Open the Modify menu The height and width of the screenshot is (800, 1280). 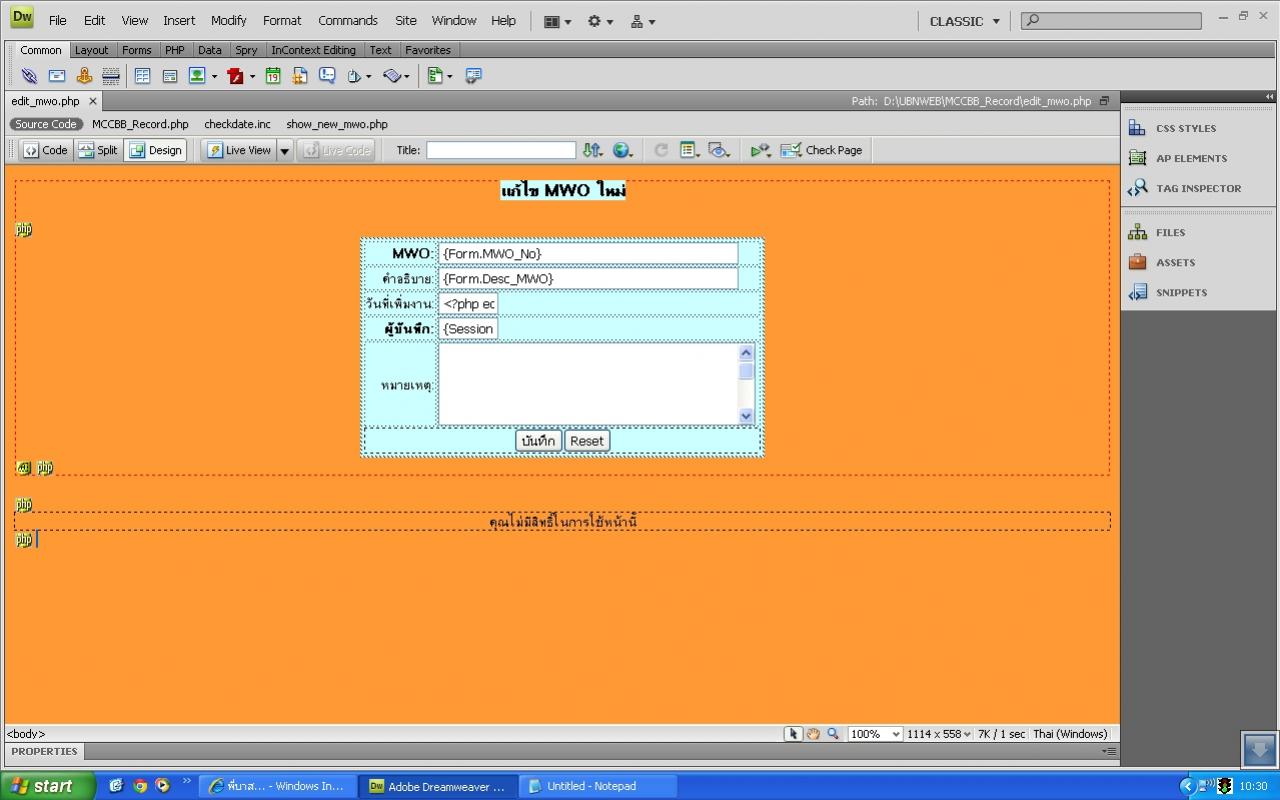tap(228, 20)
